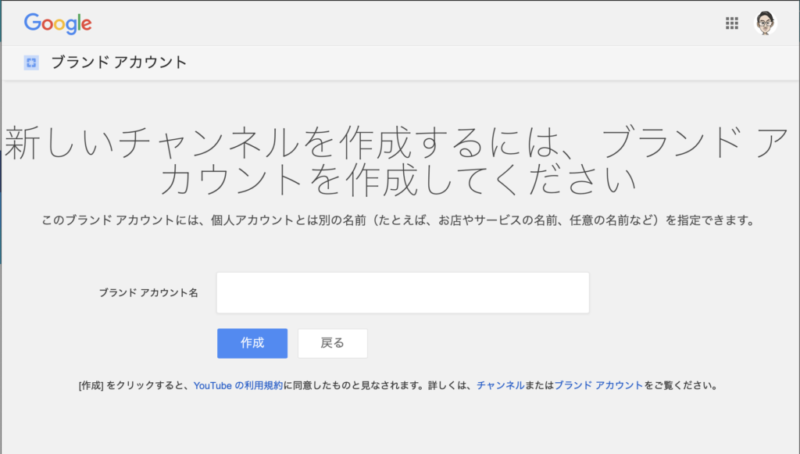Image resolution: width=800 pixels, height=454 pixels.
Task: Click the Google logo
Action: tap(58, 23)
